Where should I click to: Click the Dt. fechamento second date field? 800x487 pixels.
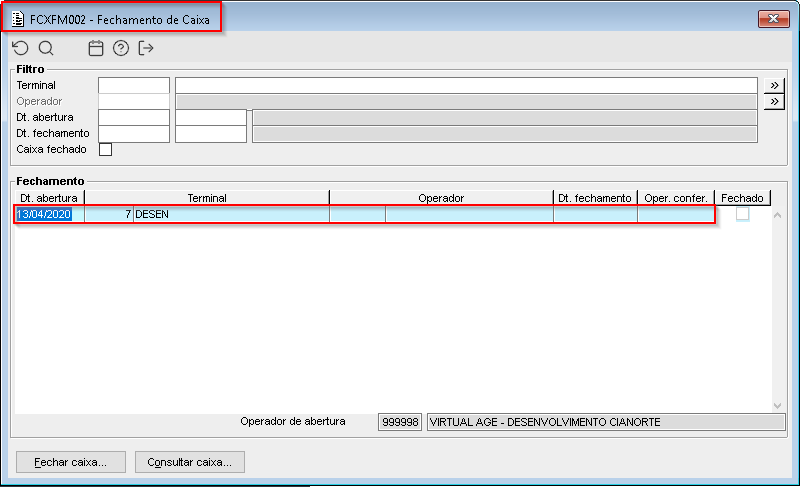tap(211, 134)
